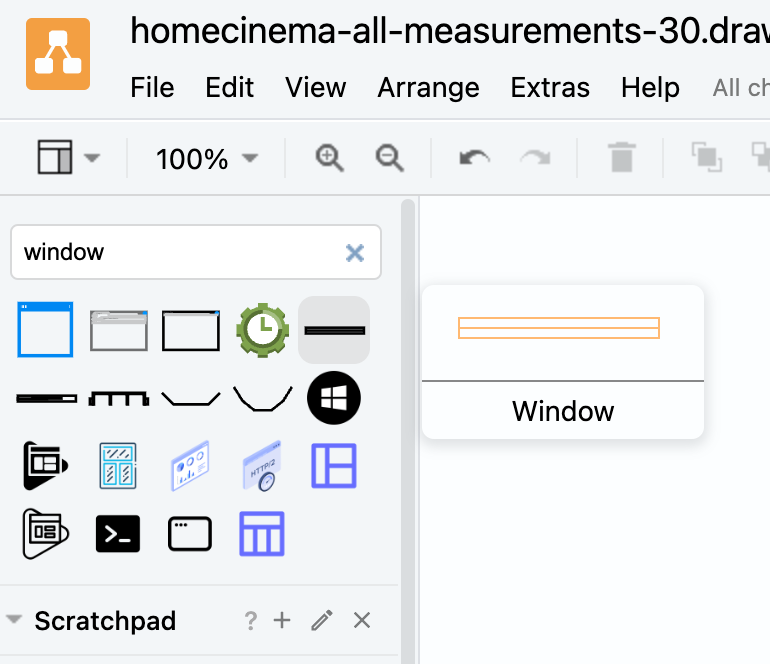Screen dimensions: 770x664
Task: Click the Zoom Out magnifier icon
Action: click(x=389, y=158)
